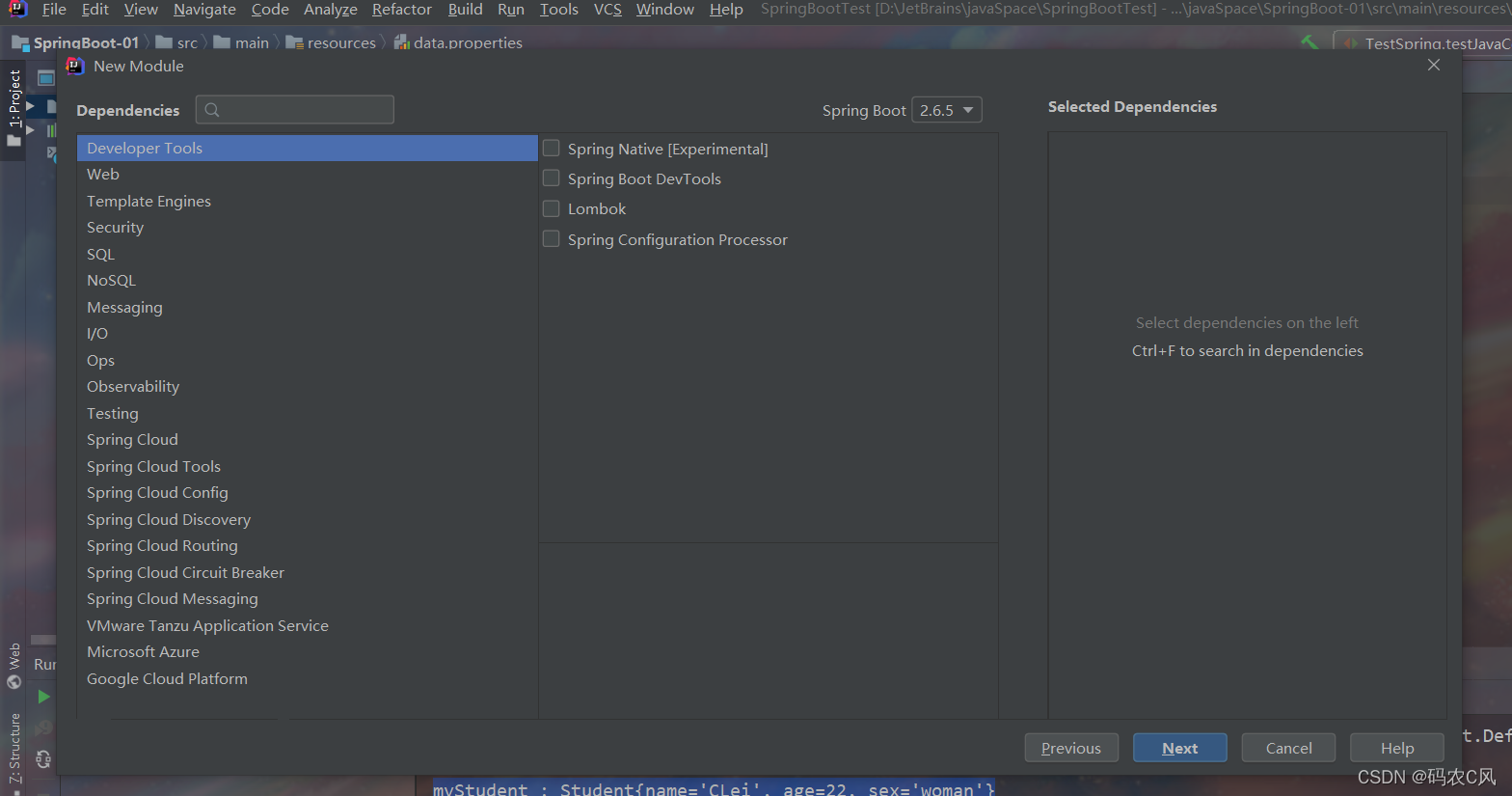Close the New Module dialog

(1434, 65)
